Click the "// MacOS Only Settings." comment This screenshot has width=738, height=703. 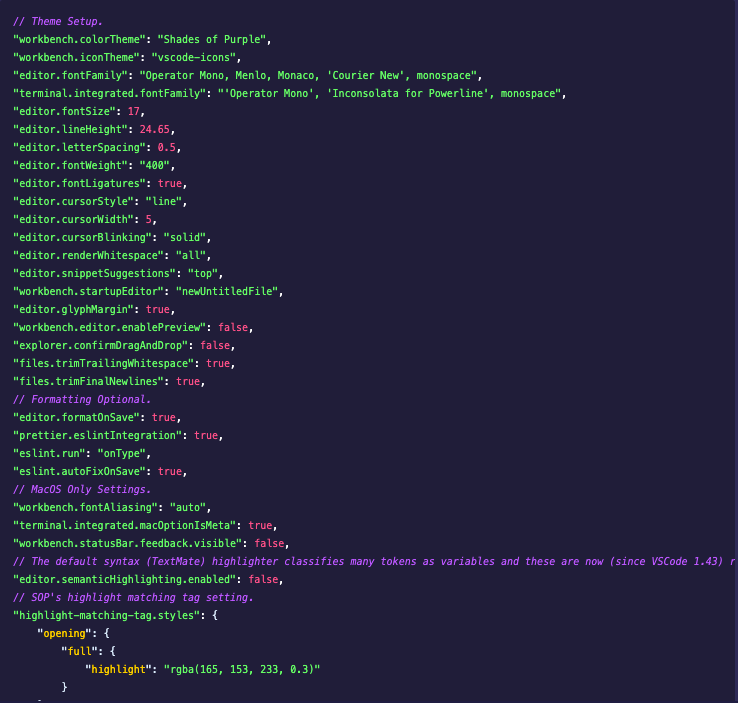coord(82,489)
